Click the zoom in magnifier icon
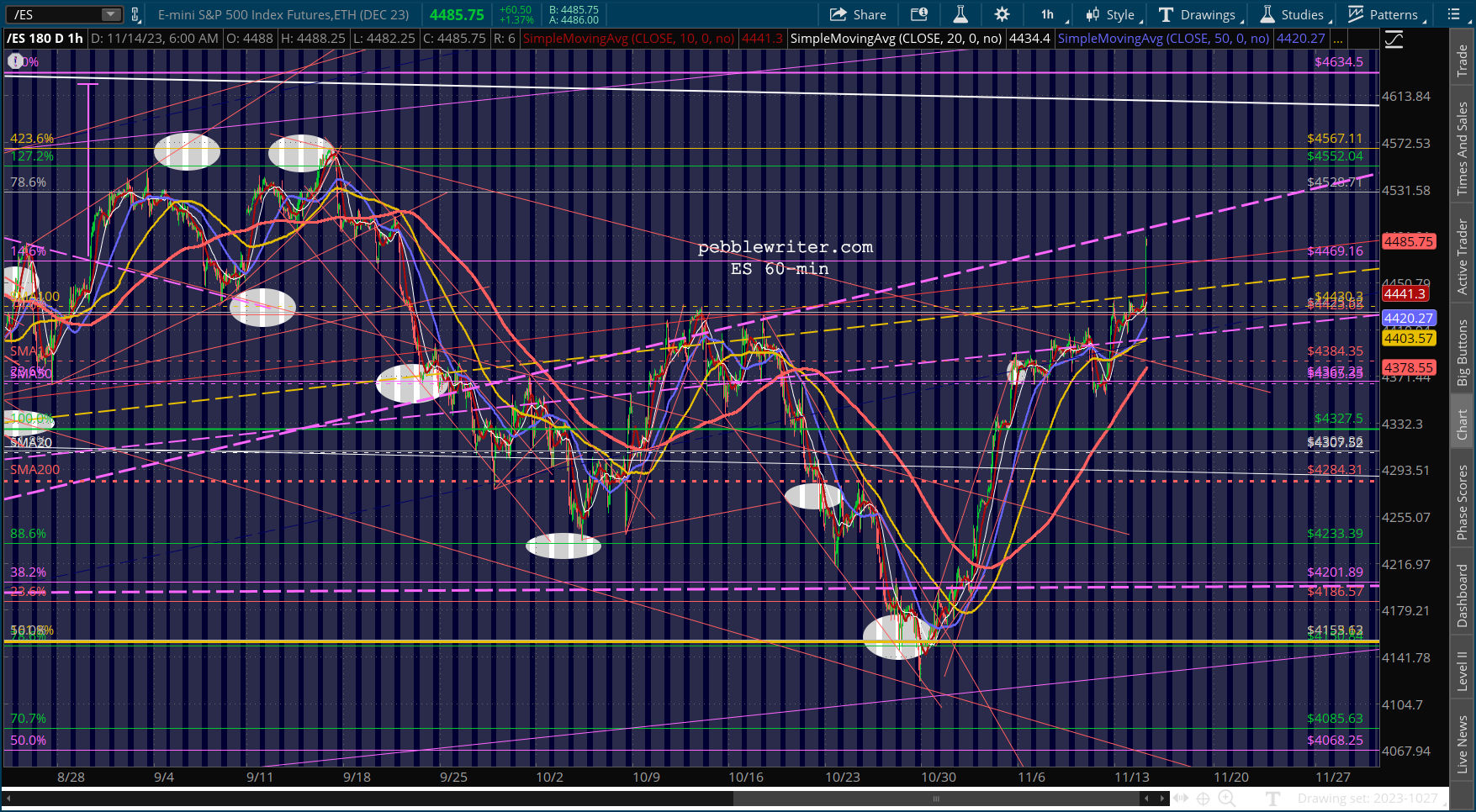The height and width of the screenshot is (812, 1476). point(1226,799)
